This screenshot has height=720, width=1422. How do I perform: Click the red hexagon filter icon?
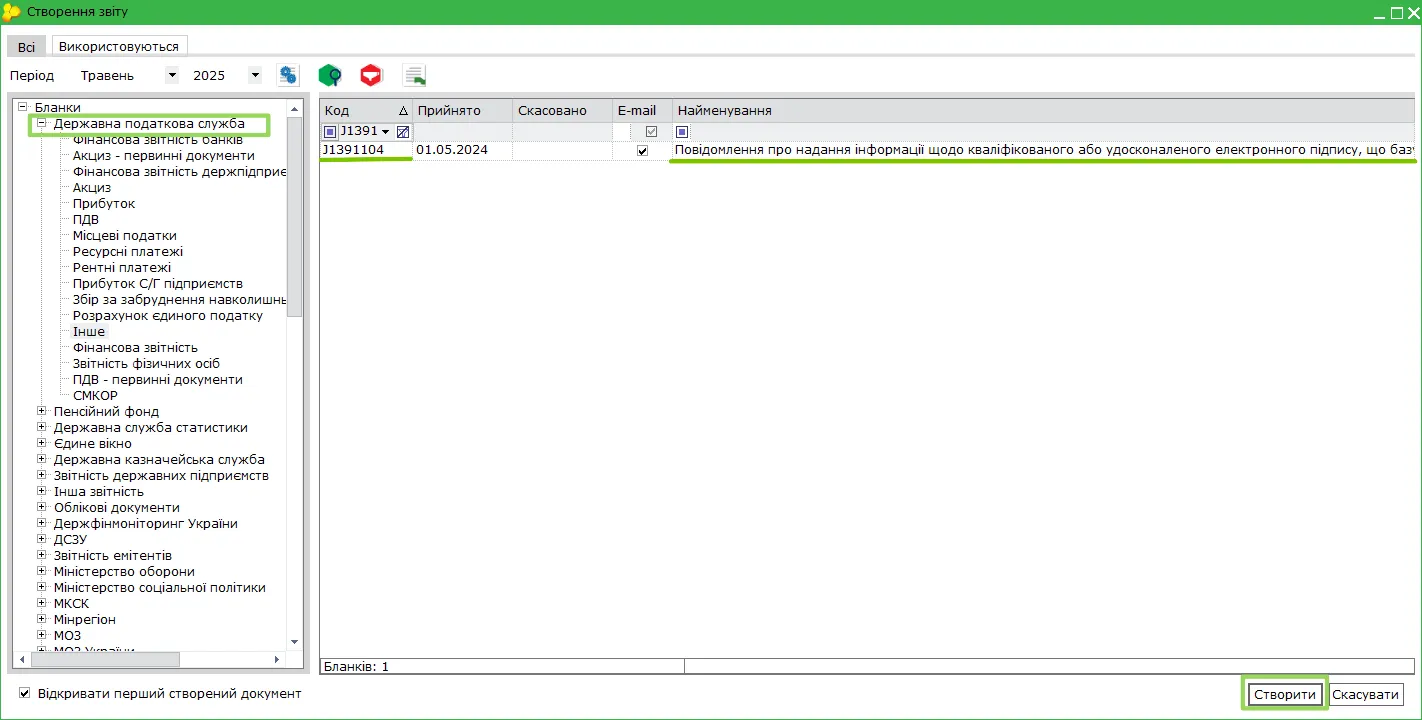pos(371,75)
